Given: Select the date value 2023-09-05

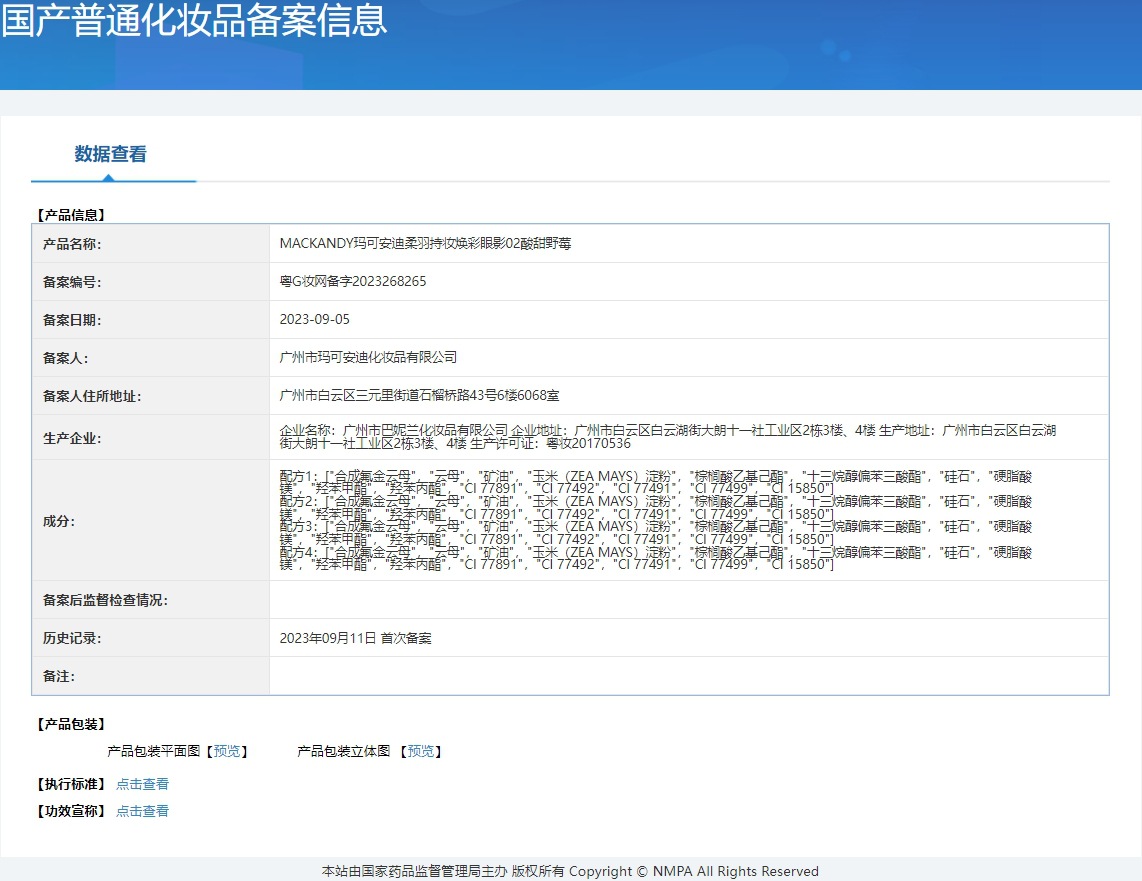Looking at the screenshot, I should click(x=315, y=320).
